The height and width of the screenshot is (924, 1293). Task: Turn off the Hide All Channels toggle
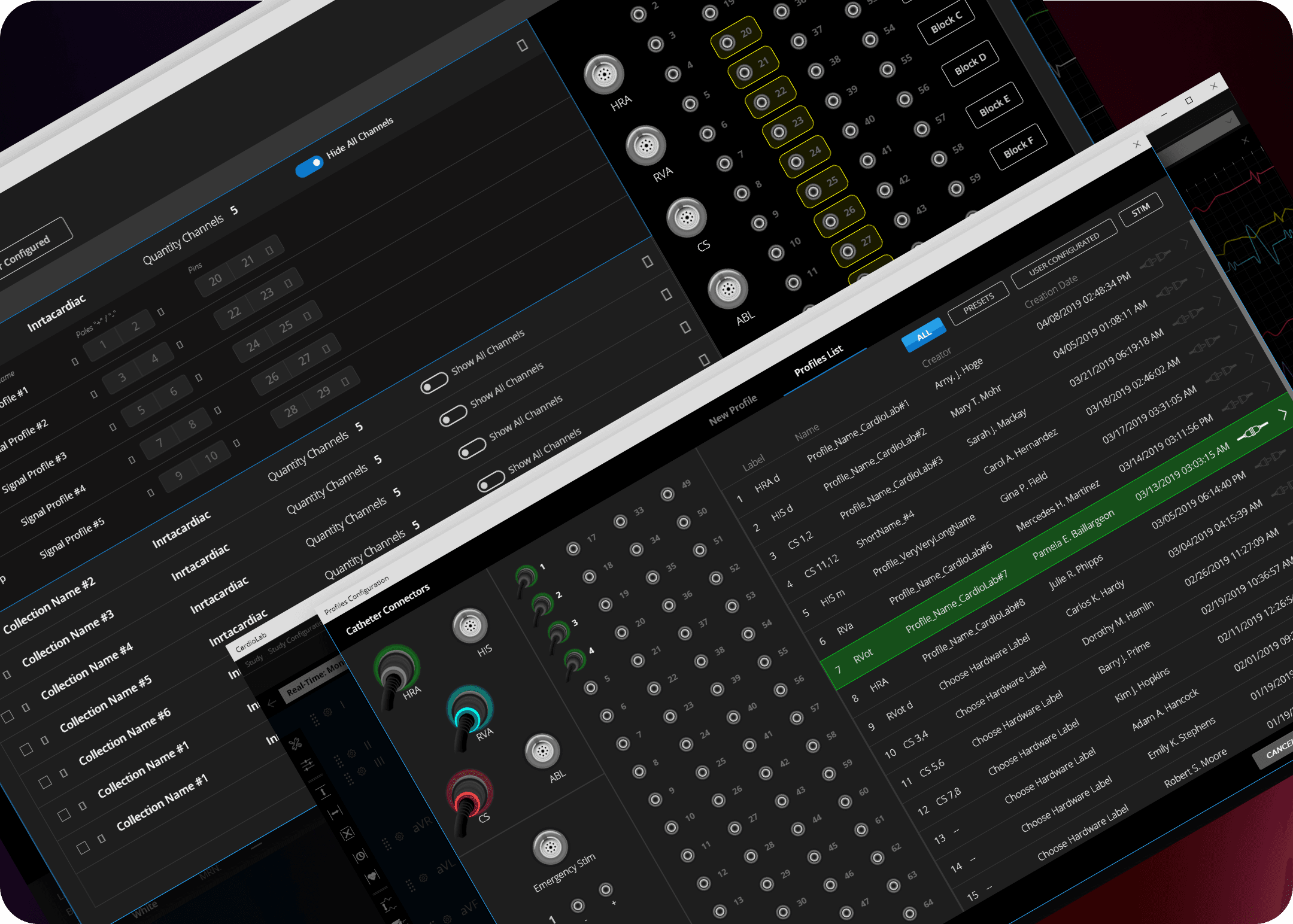[x=309, y=167]
